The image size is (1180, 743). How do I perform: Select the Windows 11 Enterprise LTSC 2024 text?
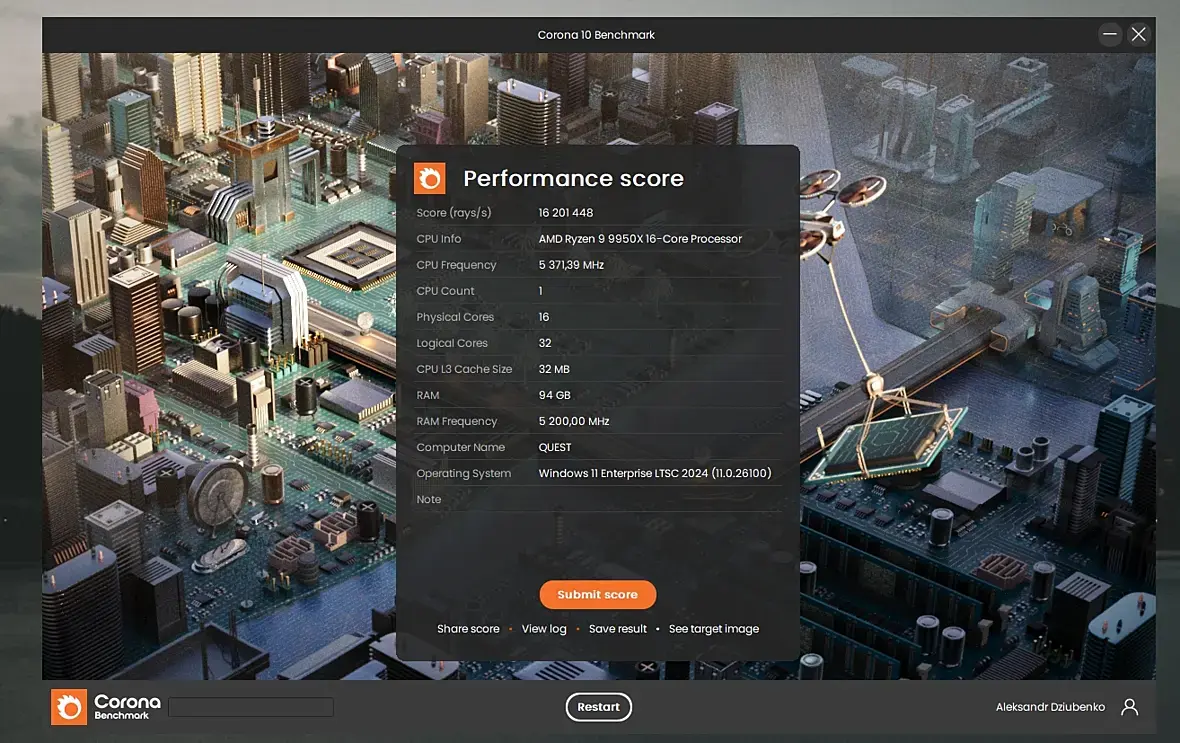point(655,474)
